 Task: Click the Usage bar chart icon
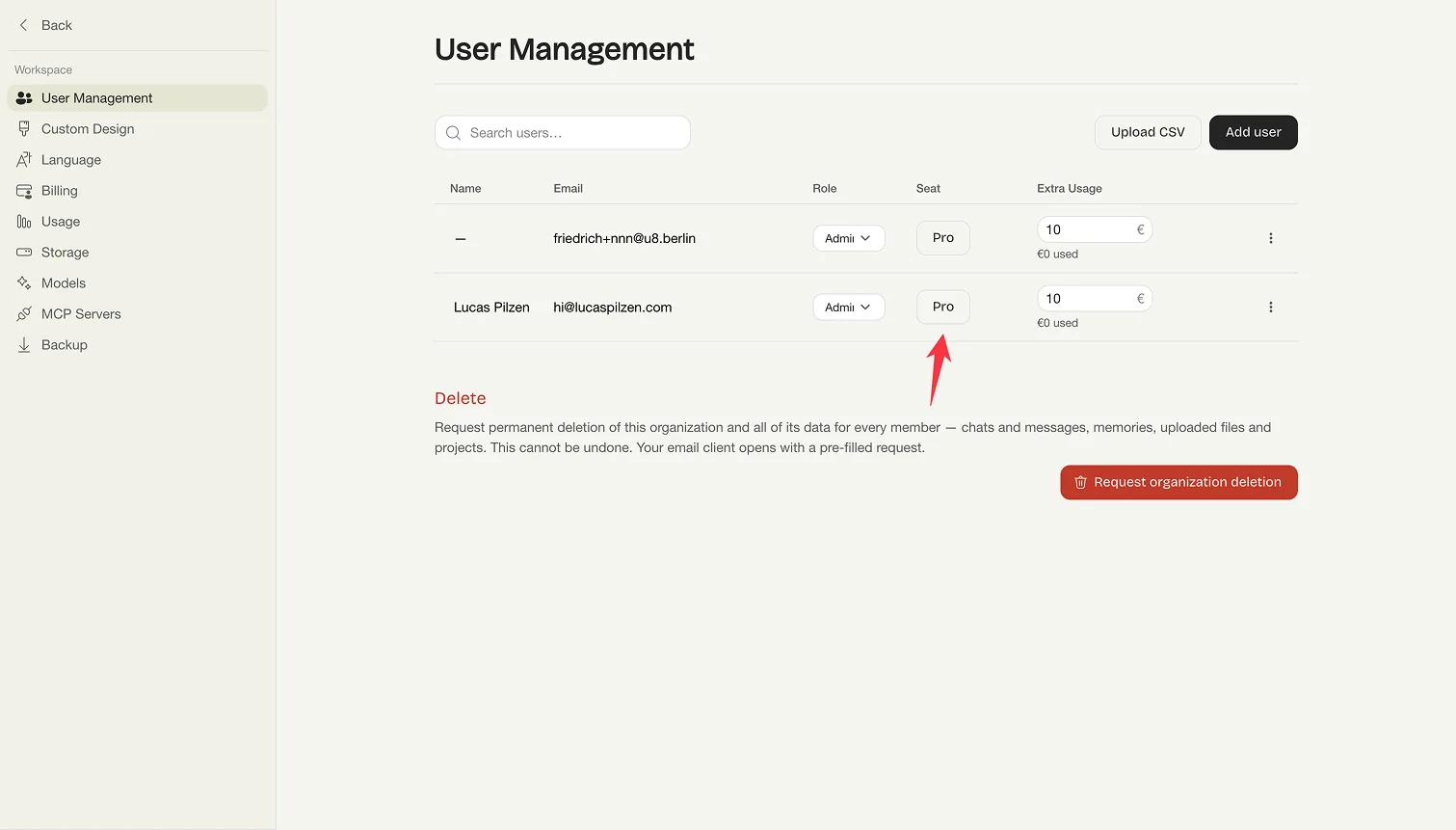pyautogui.click(x=24, y=222)
